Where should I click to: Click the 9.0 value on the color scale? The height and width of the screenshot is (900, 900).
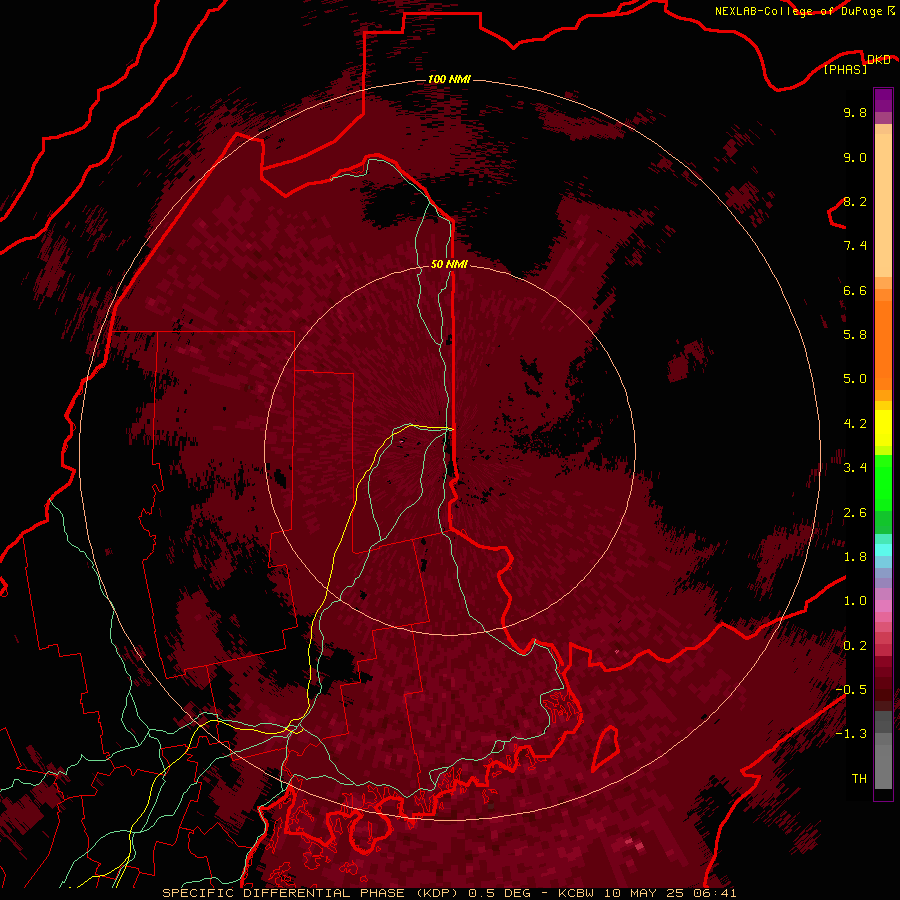(x=855, y=157)
